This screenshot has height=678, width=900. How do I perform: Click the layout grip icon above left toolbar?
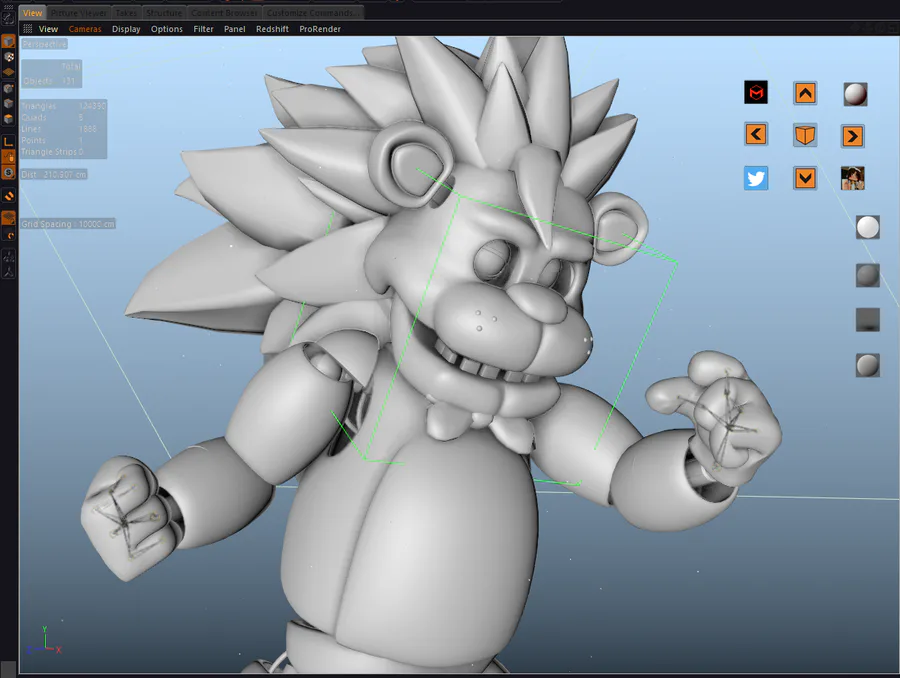(8, 5)
